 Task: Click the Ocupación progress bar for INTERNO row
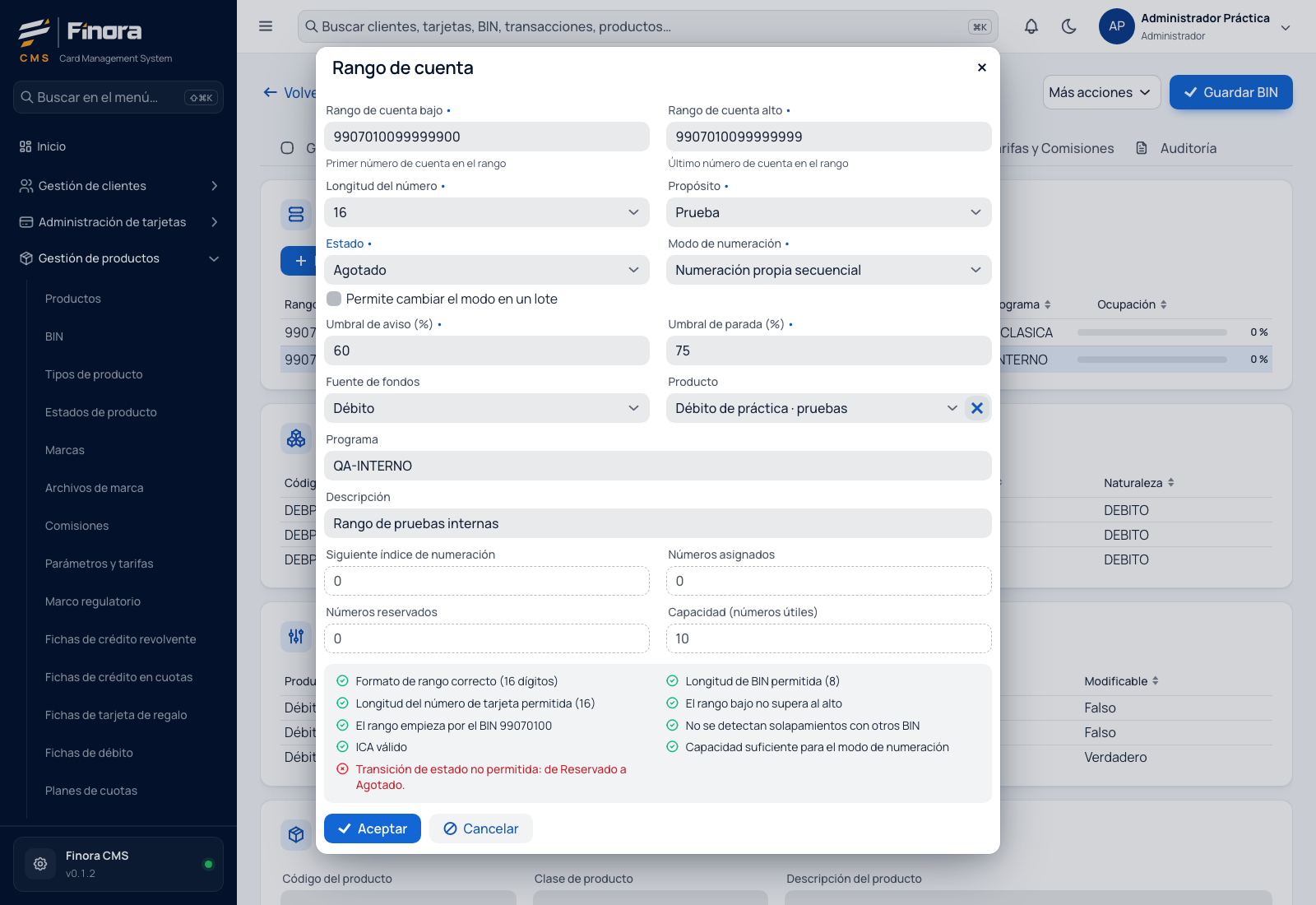point(1152,360)
